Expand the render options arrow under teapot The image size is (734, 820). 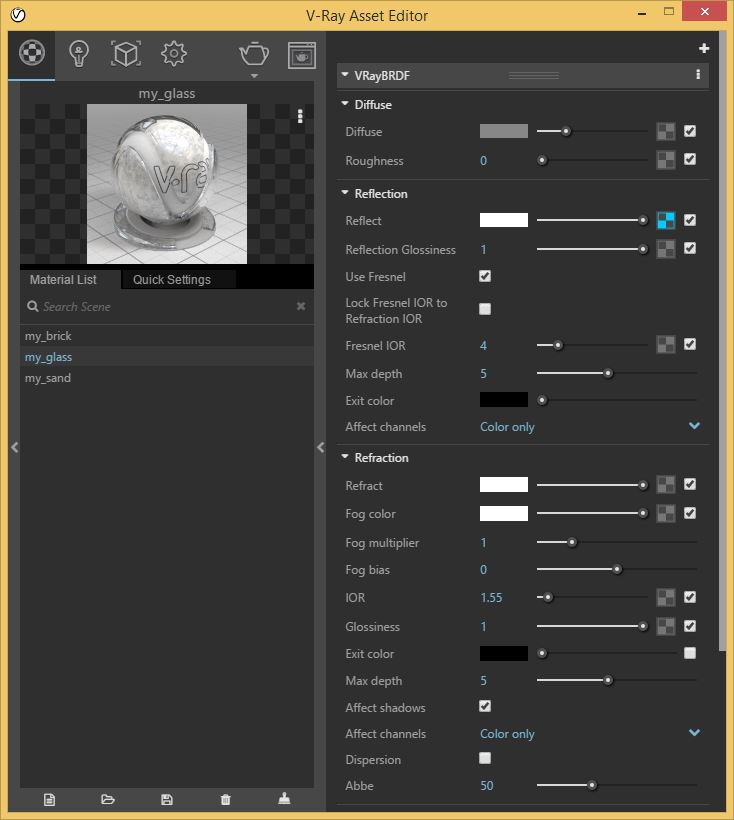coord(254,76)
